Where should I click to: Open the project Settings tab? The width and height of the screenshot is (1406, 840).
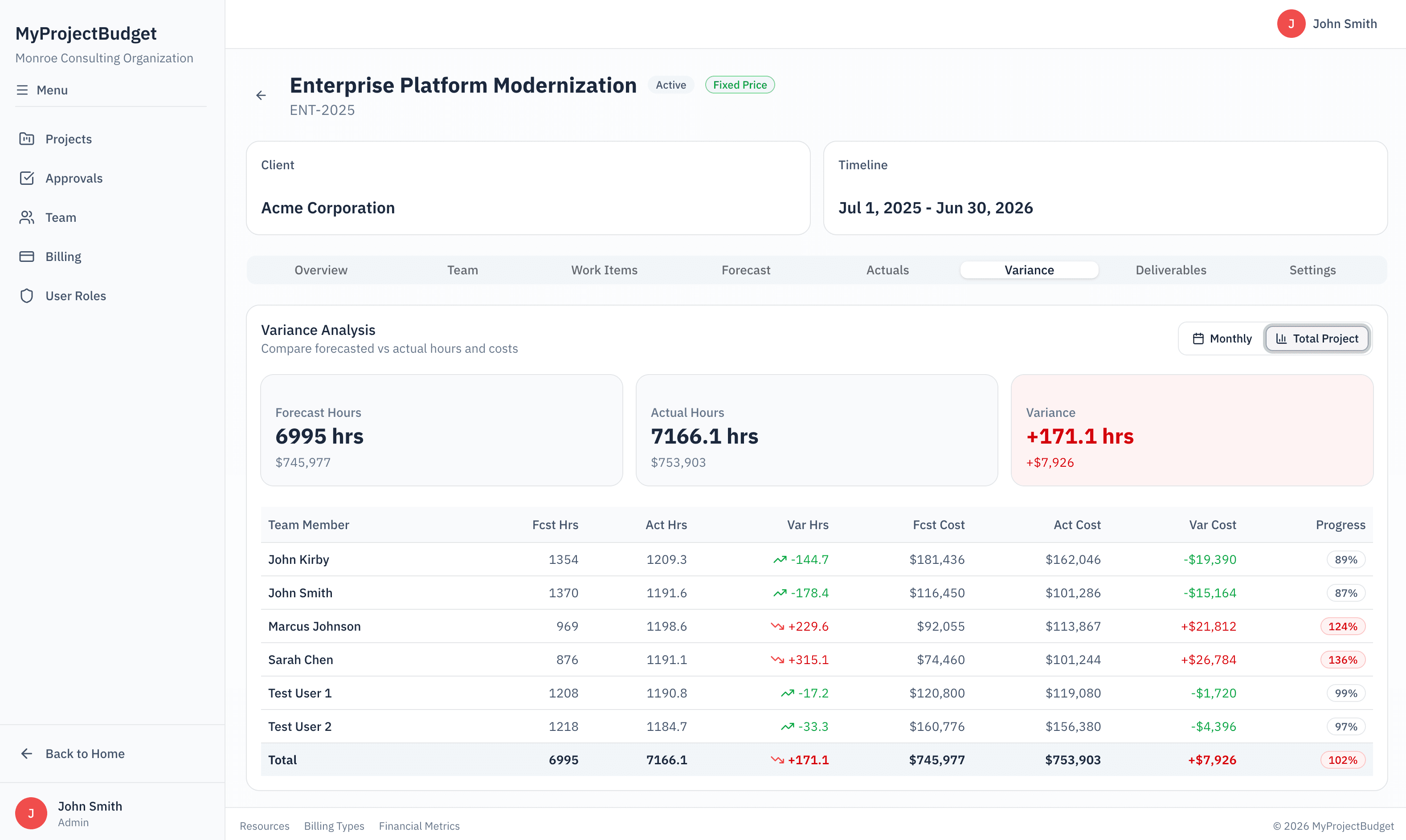click(1312, 270)
